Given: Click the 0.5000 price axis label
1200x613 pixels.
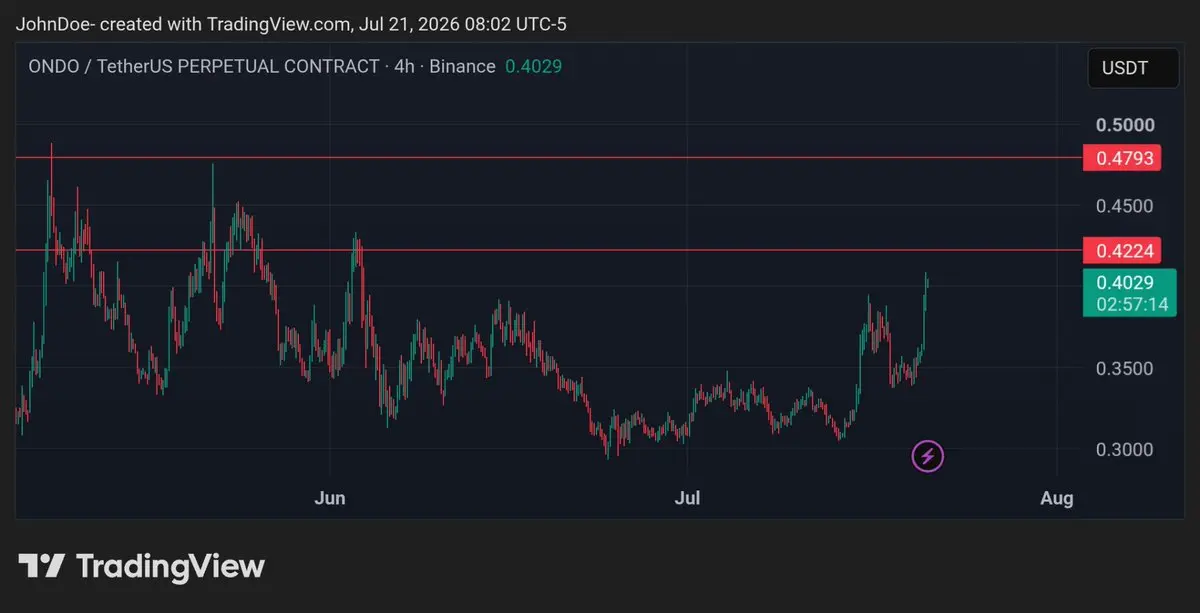Looking at the screenshot, I should (x=1125, y=125).
